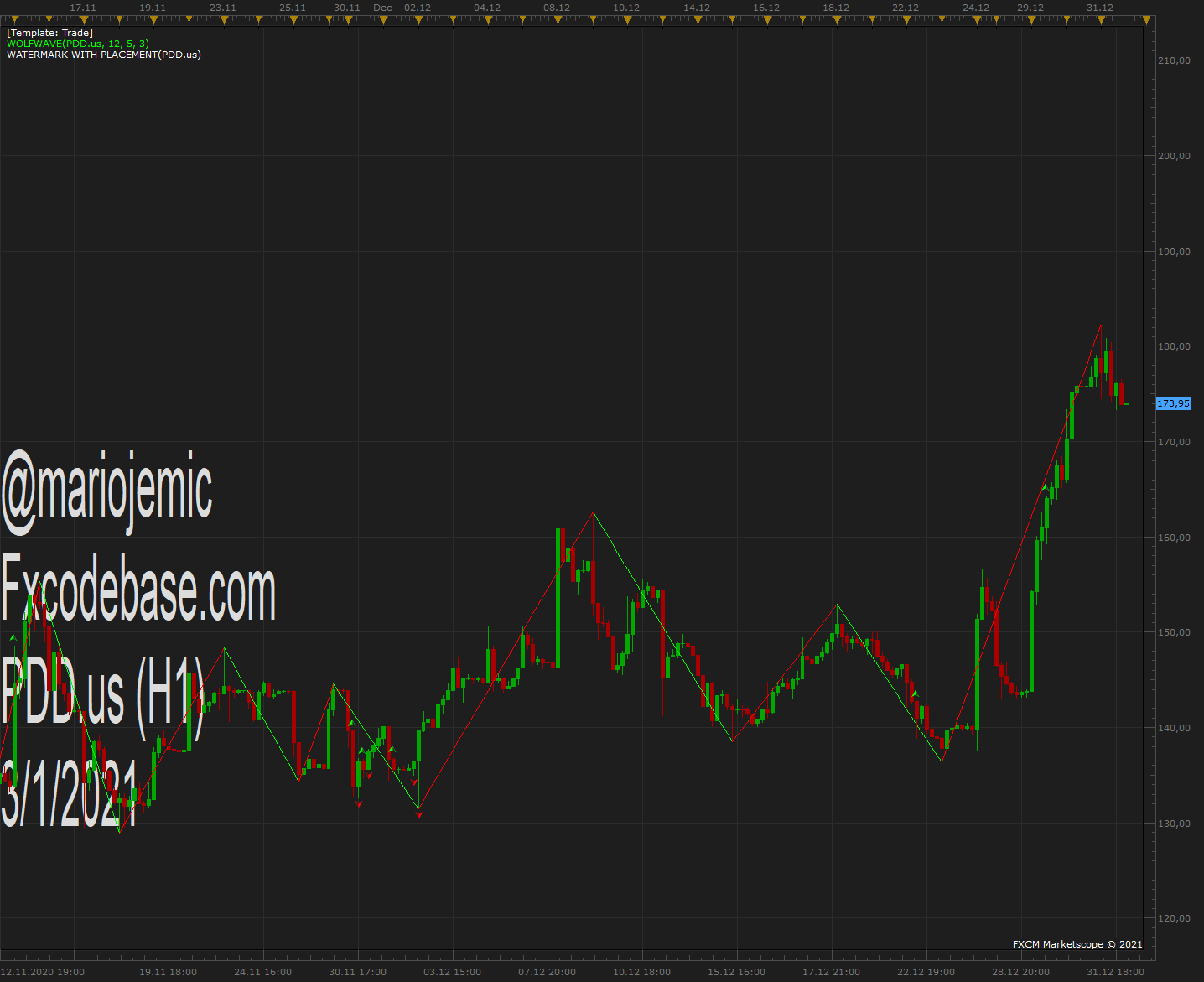Click the 10.12 date on top axis
The image size is (1204, 982).
[626, 8]
